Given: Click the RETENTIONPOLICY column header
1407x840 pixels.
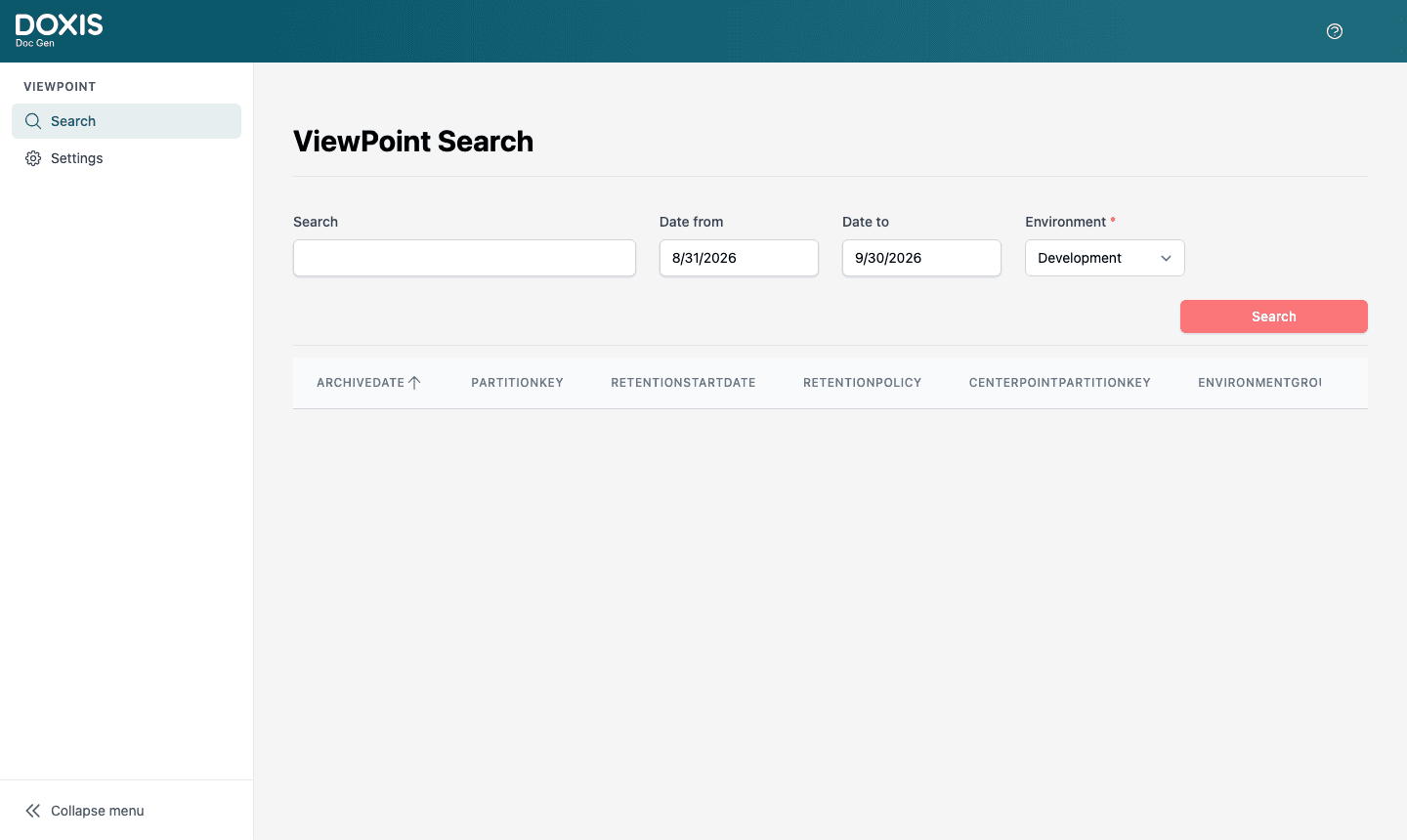Looking at the screenshot, I should tap(862, 383).
